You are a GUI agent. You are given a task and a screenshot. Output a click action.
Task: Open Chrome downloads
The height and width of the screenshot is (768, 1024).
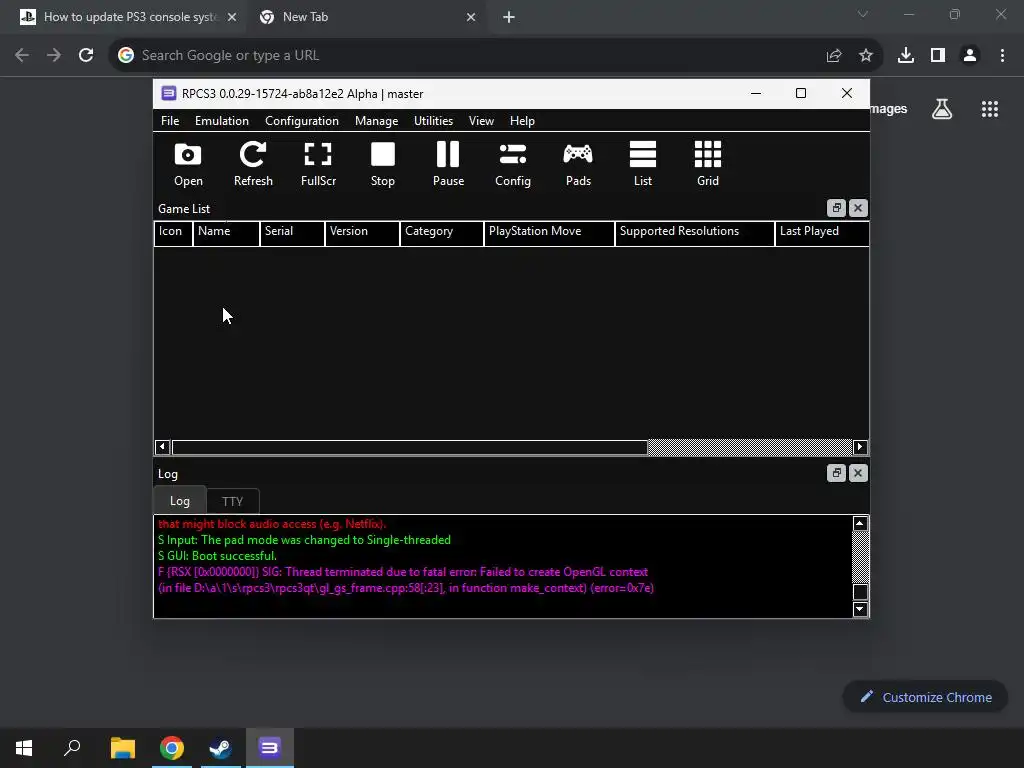coord(906,56)
